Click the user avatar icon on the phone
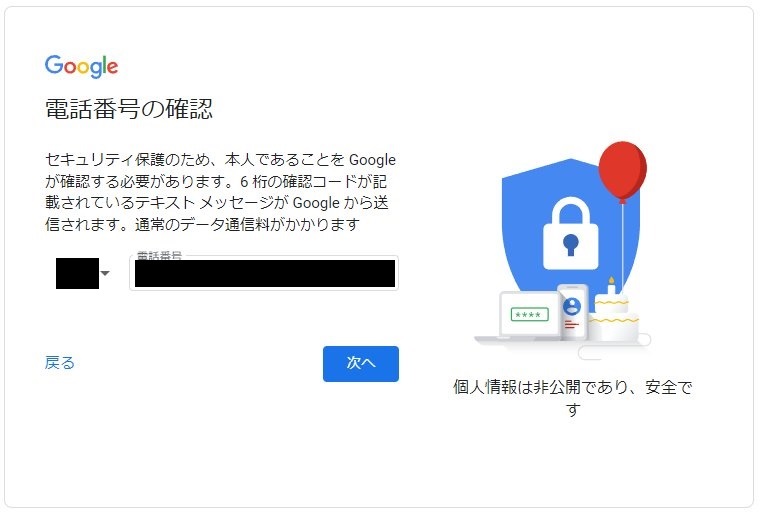 tap(572, 307)
